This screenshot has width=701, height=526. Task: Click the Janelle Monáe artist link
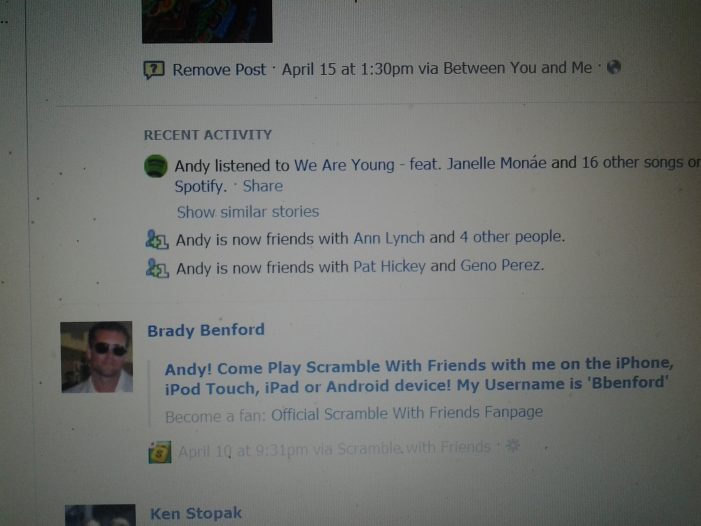coord(497,163)
